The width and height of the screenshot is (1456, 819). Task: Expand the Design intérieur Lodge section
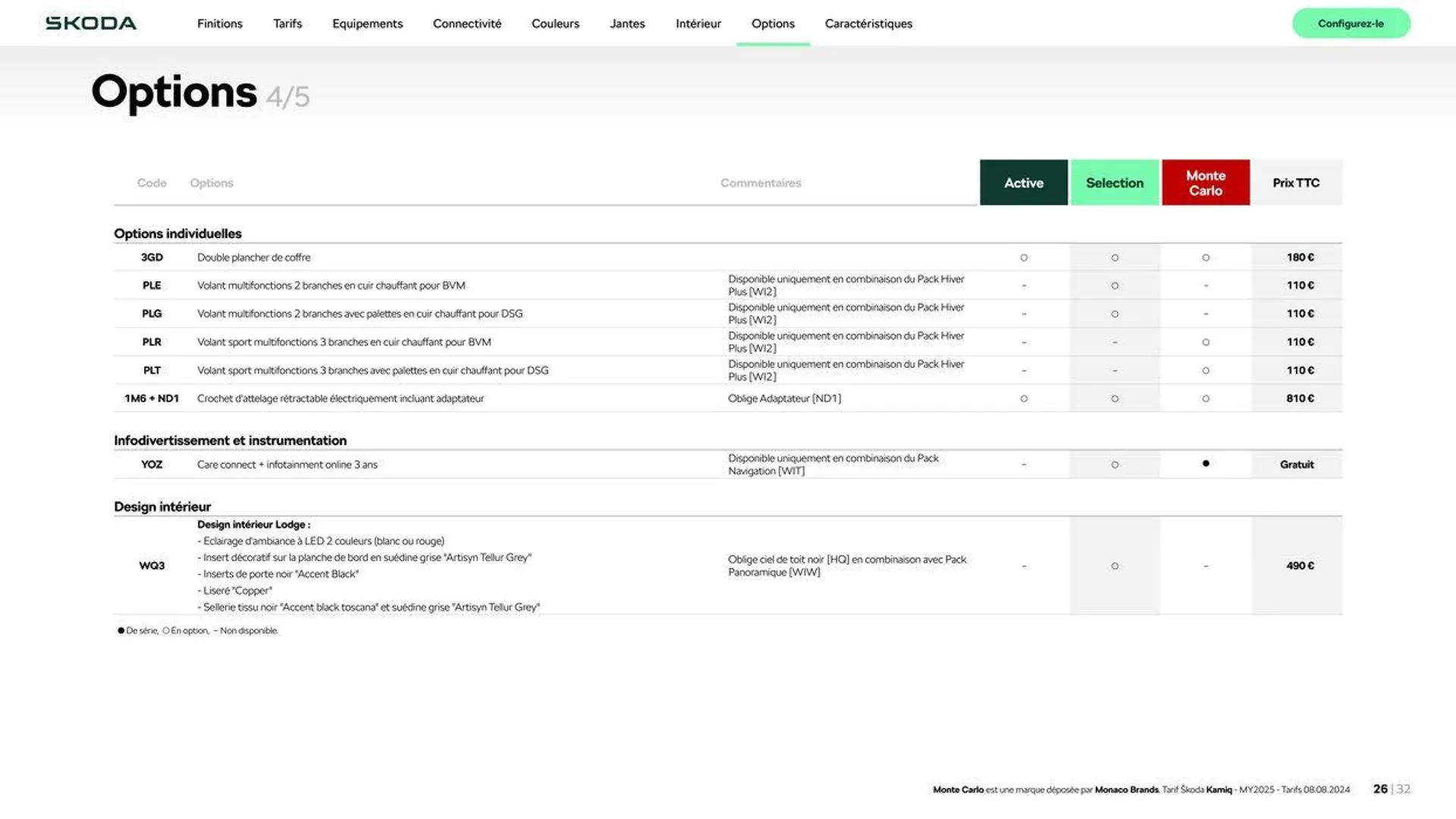click(253, 524)
